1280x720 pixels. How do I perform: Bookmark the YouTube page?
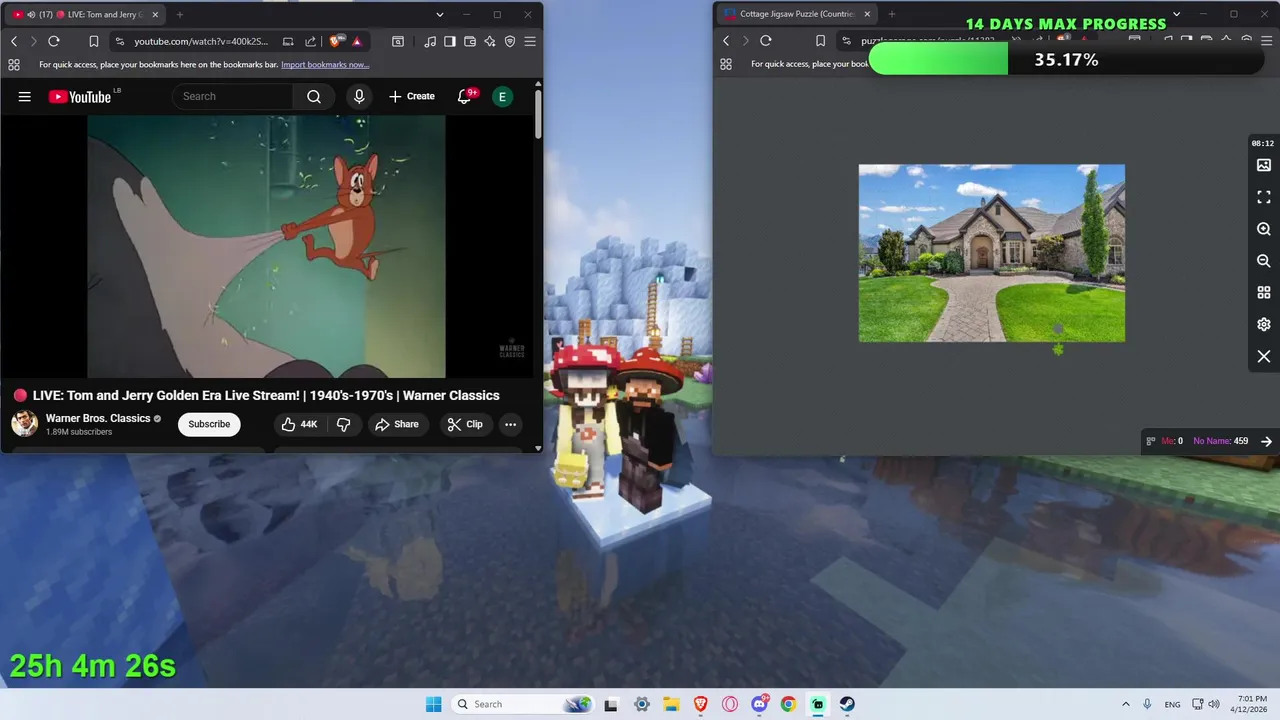[94, 41]
